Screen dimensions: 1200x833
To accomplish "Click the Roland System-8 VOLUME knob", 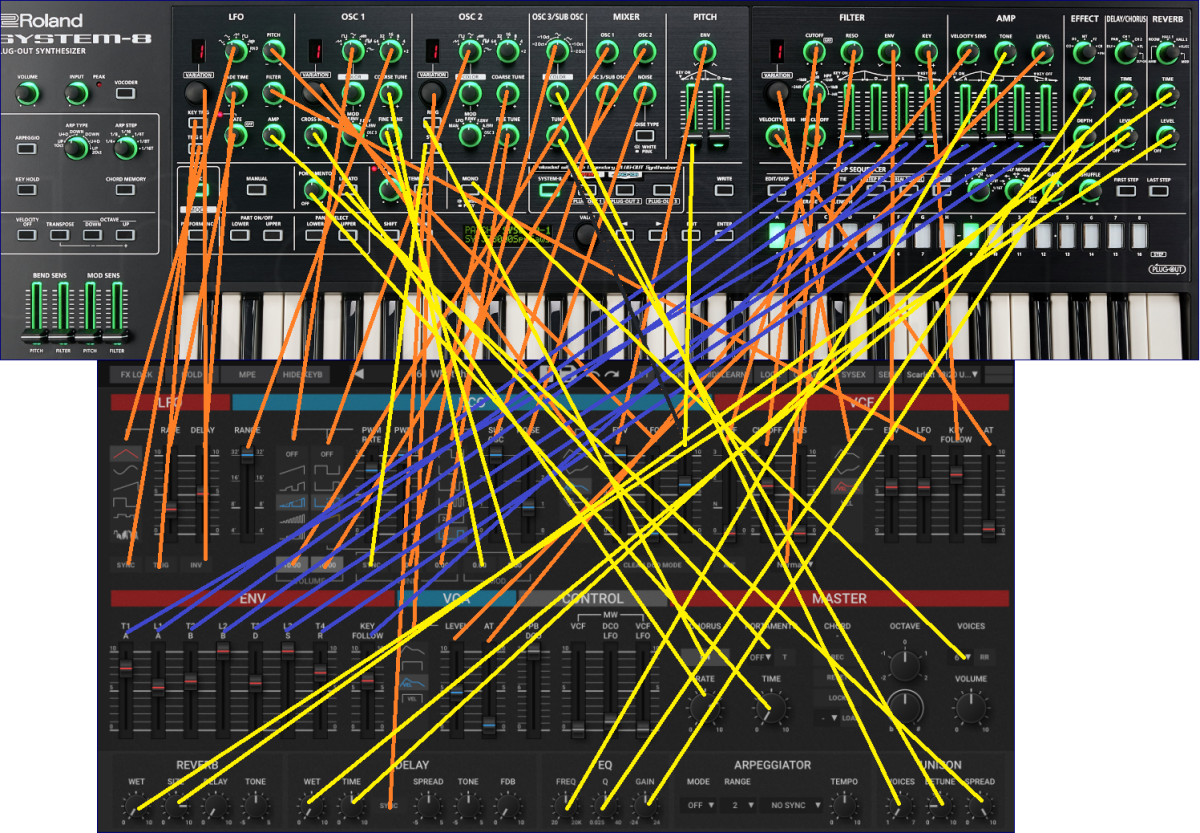I will [27, 93].
